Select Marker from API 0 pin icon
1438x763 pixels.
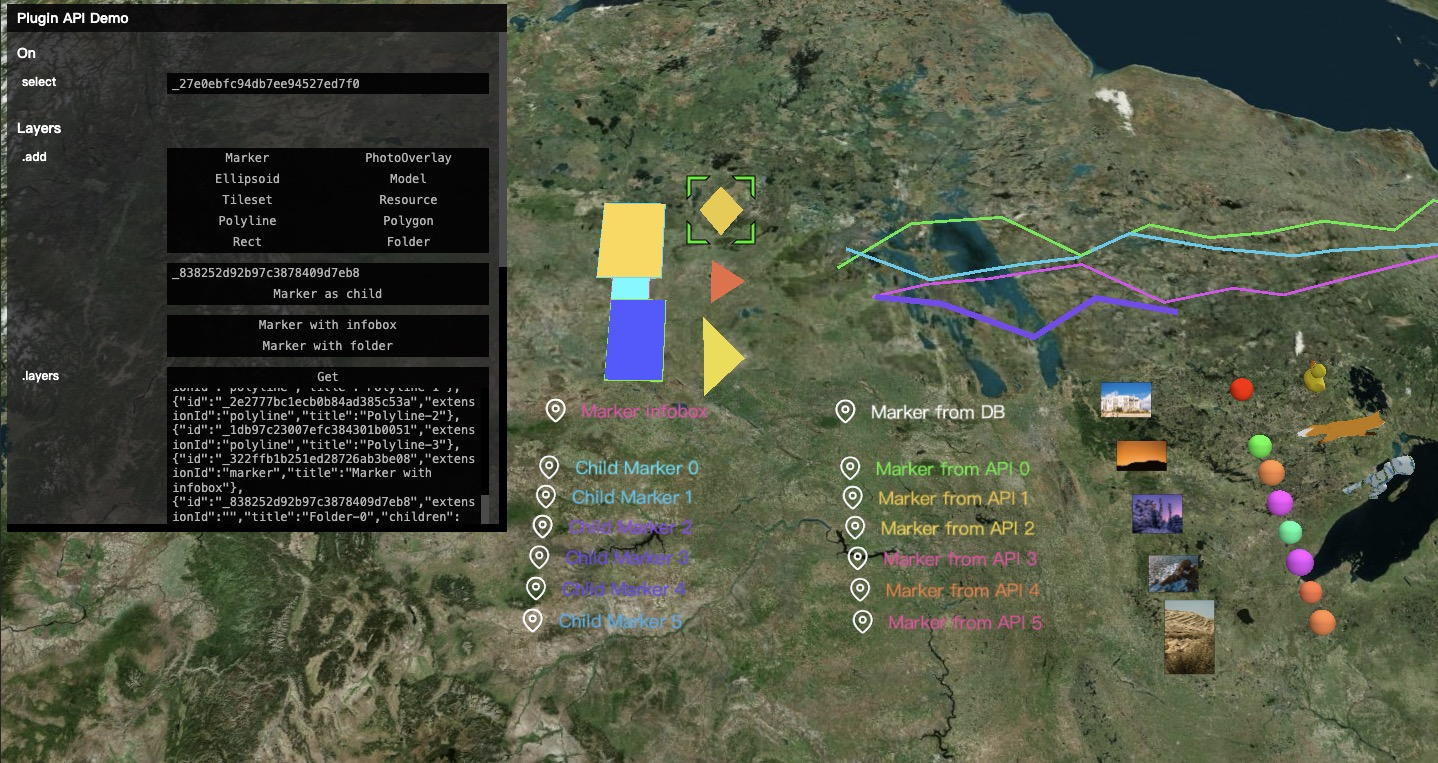point(850,467)
